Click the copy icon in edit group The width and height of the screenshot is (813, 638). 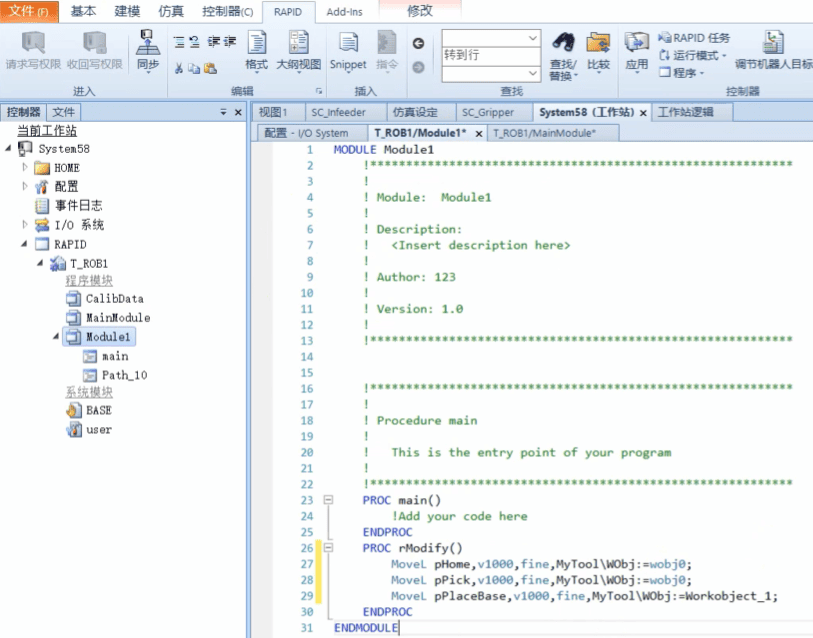click(x=194, y=68)
